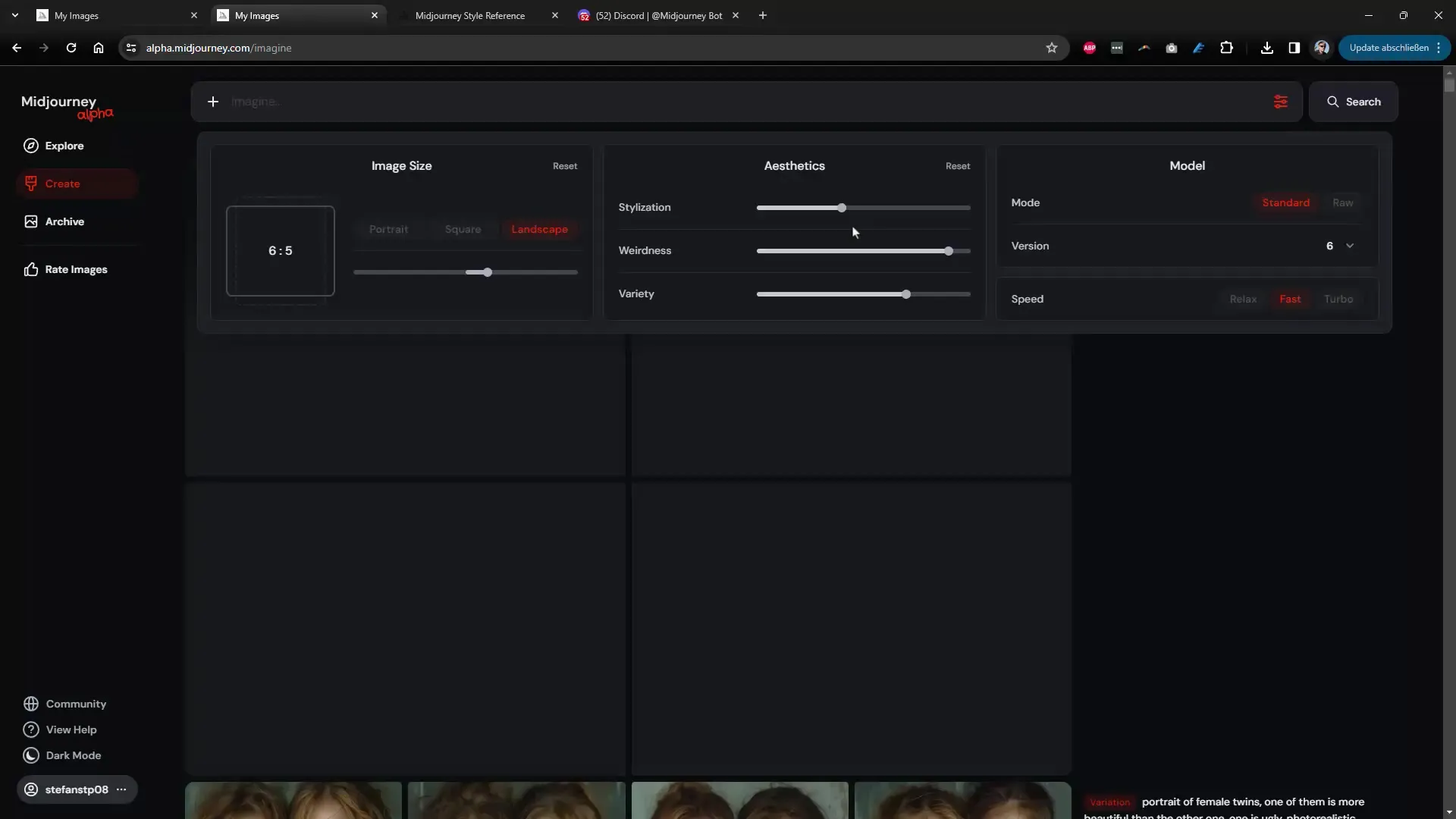Select Turbo speed in Model panel

coord(1339,298)
